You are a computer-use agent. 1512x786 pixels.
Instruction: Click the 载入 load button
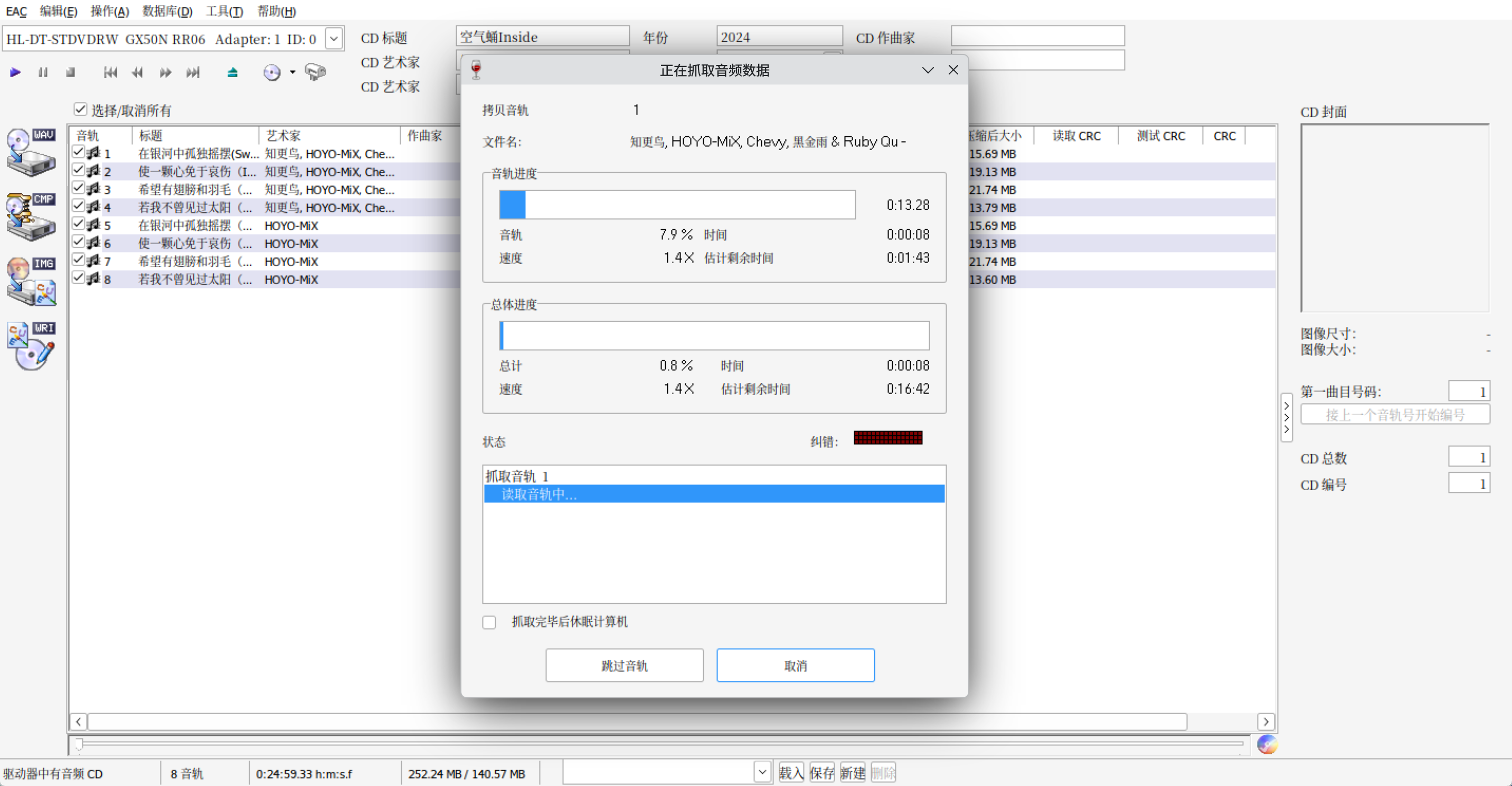point(791,772)
